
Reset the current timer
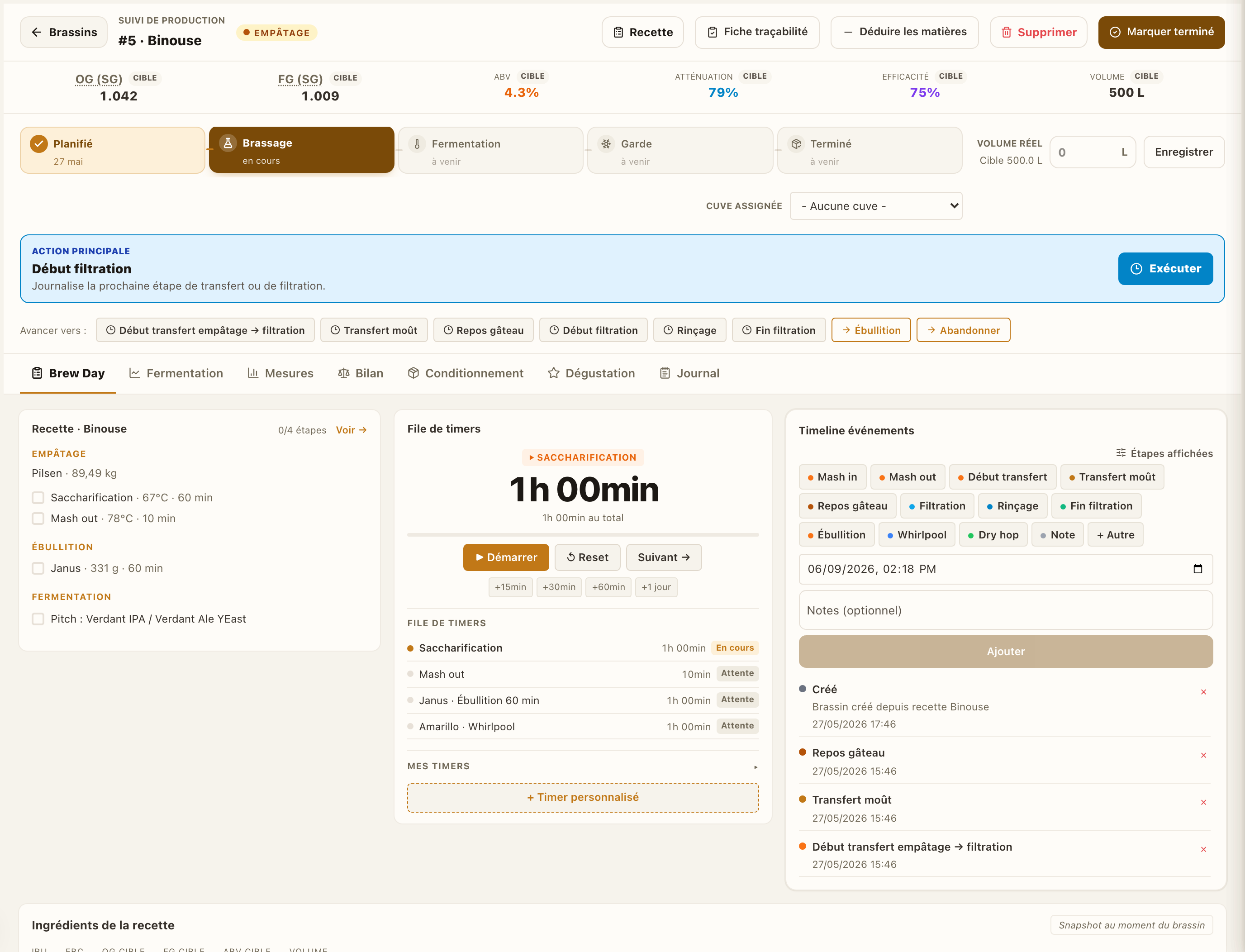pyautogui.click(x=587, y=557)
